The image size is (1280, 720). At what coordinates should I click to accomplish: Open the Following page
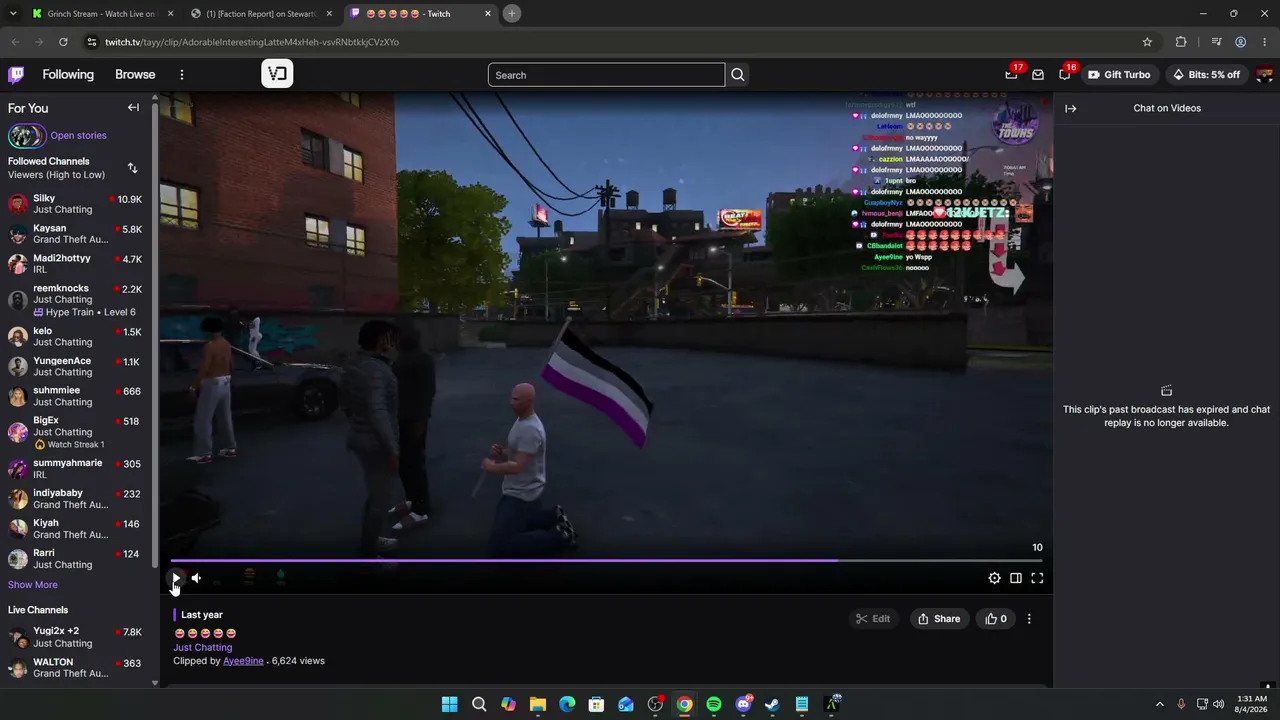tap(68, 75)
